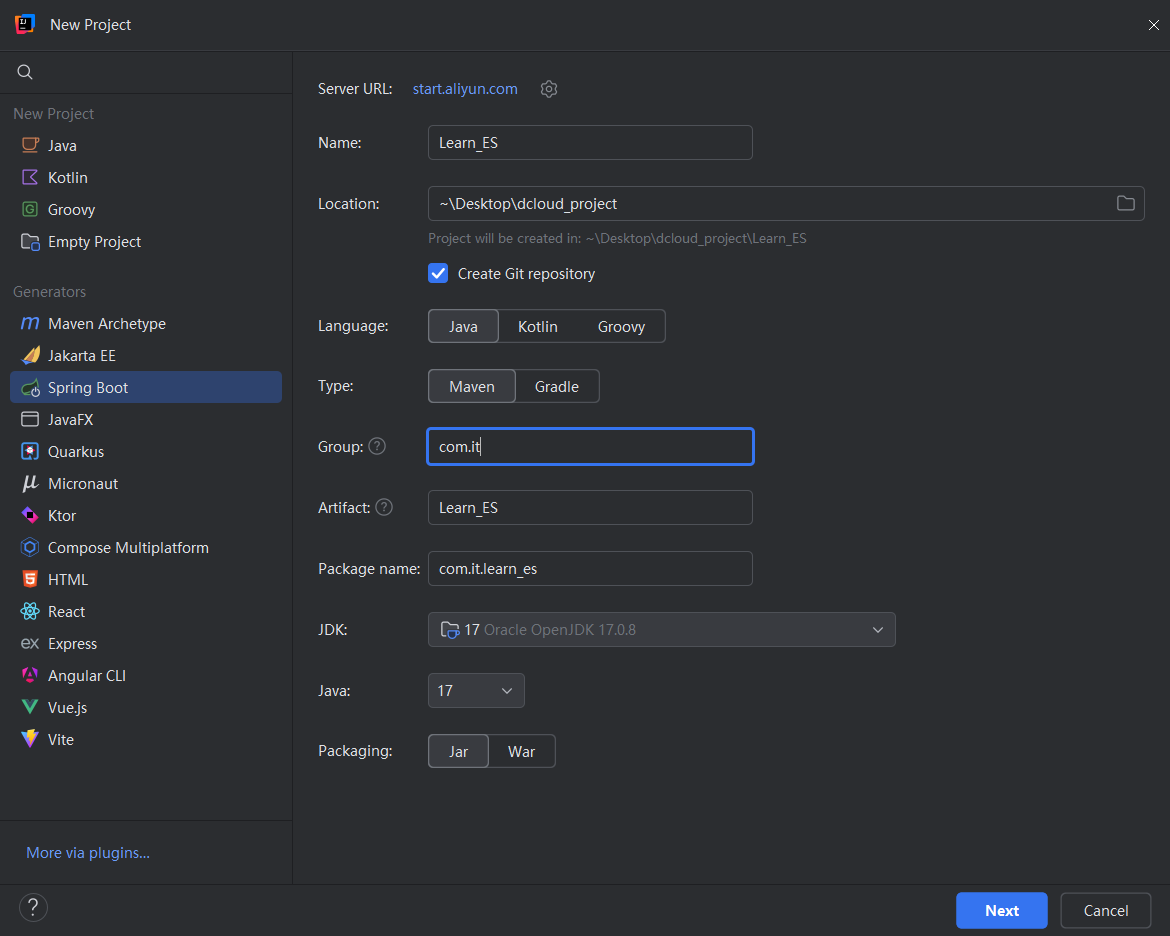1170x936 pixels.
Task: Select Maven Archetype generator label
Action: tap(107, 324)
